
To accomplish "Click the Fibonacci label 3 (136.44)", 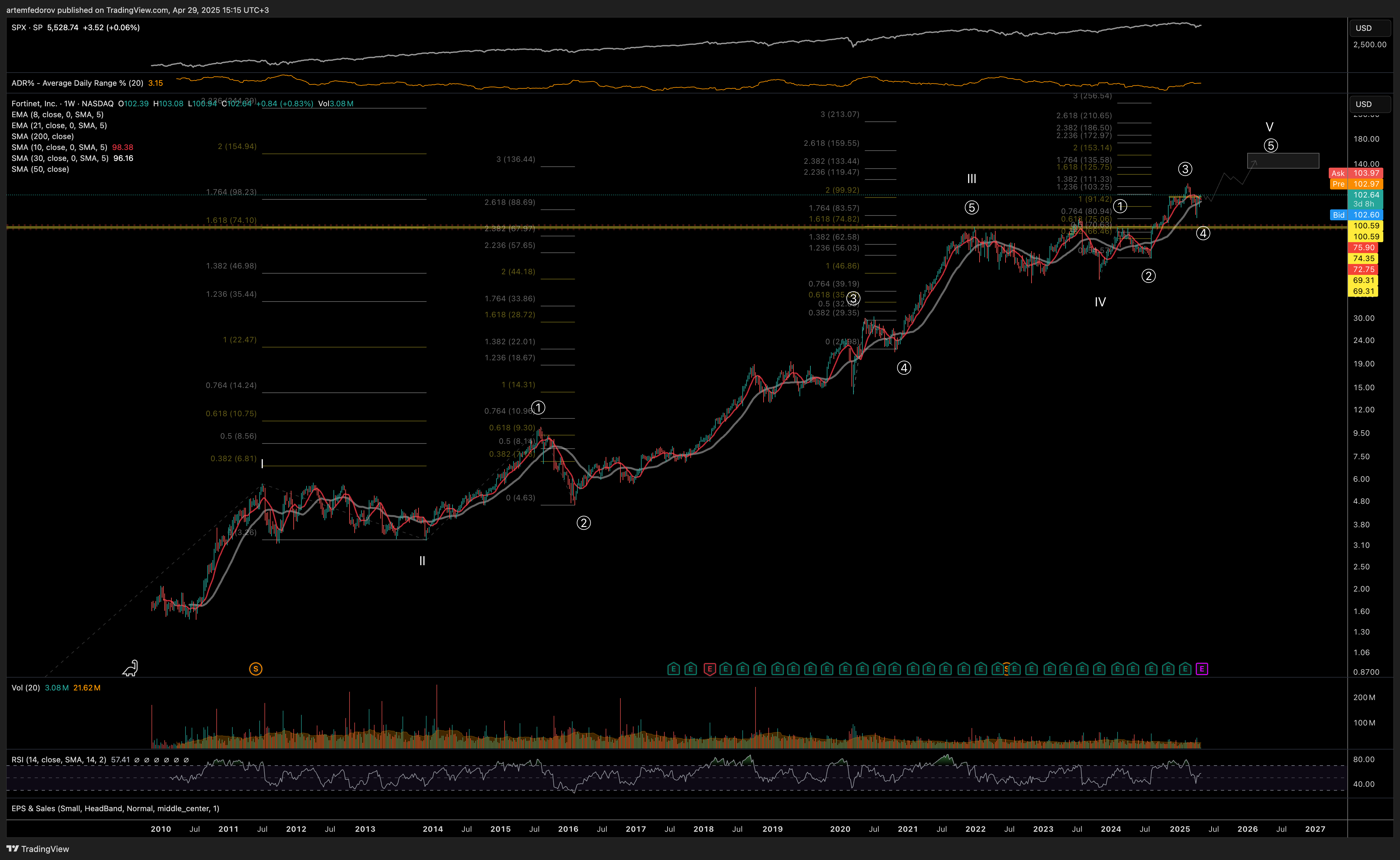I will 515,159.
